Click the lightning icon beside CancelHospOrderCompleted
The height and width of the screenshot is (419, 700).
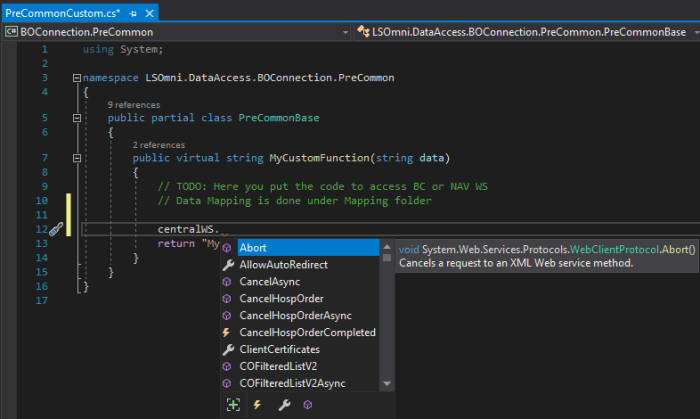pos(227,333)
